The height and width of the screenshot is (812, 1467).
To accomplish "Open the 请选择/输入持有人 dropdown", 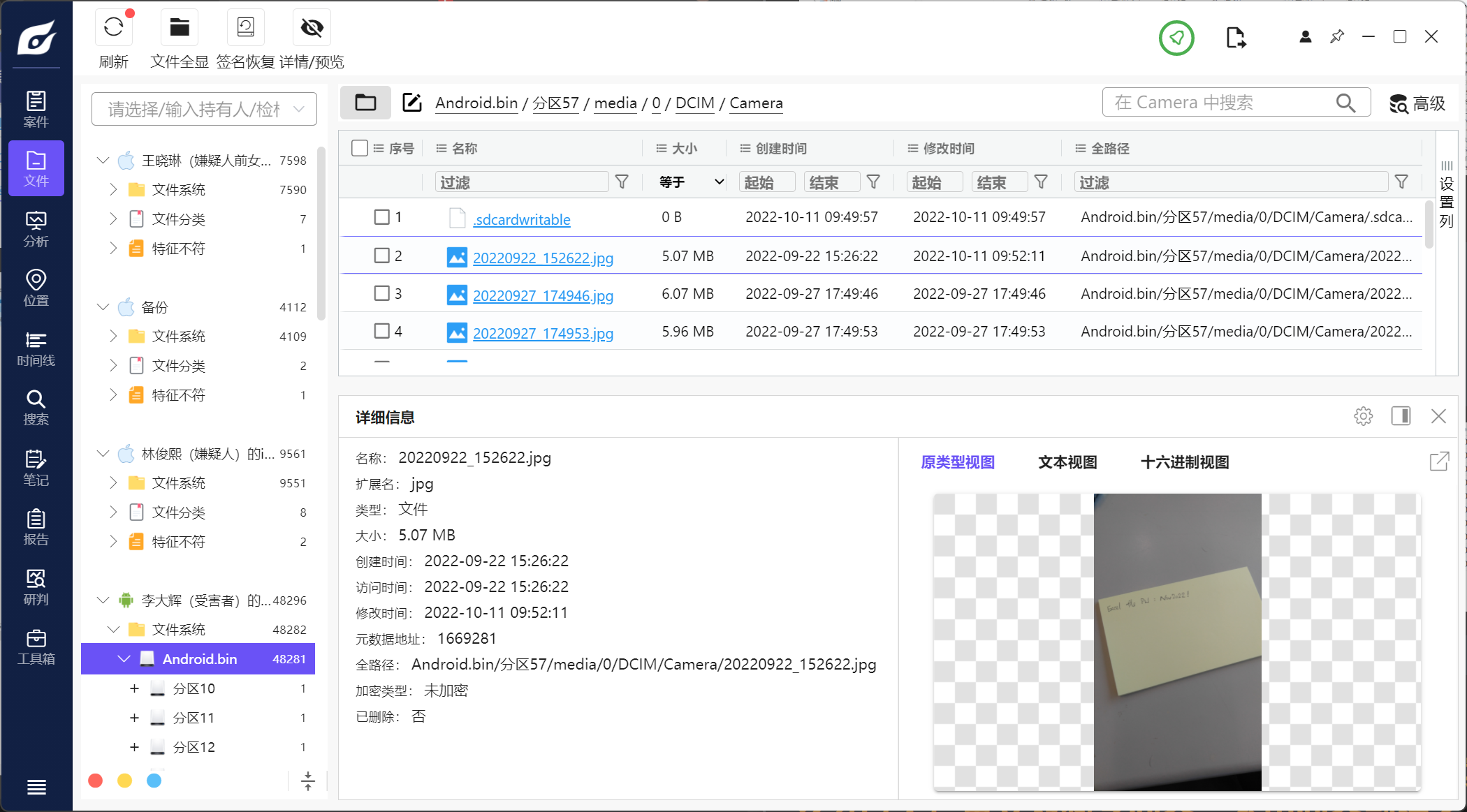I will coord(204,109).
